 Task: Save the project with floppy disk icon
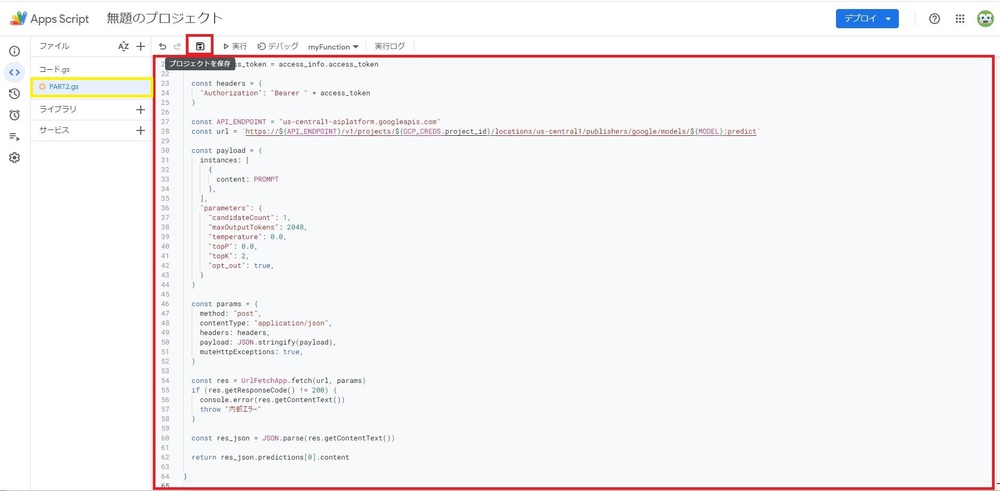tap(200, 46)
